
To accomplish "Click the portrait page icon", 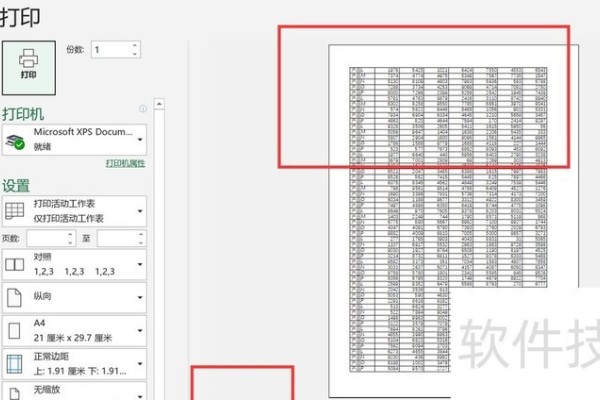I will pyautogui.click(x=14, y=297).
